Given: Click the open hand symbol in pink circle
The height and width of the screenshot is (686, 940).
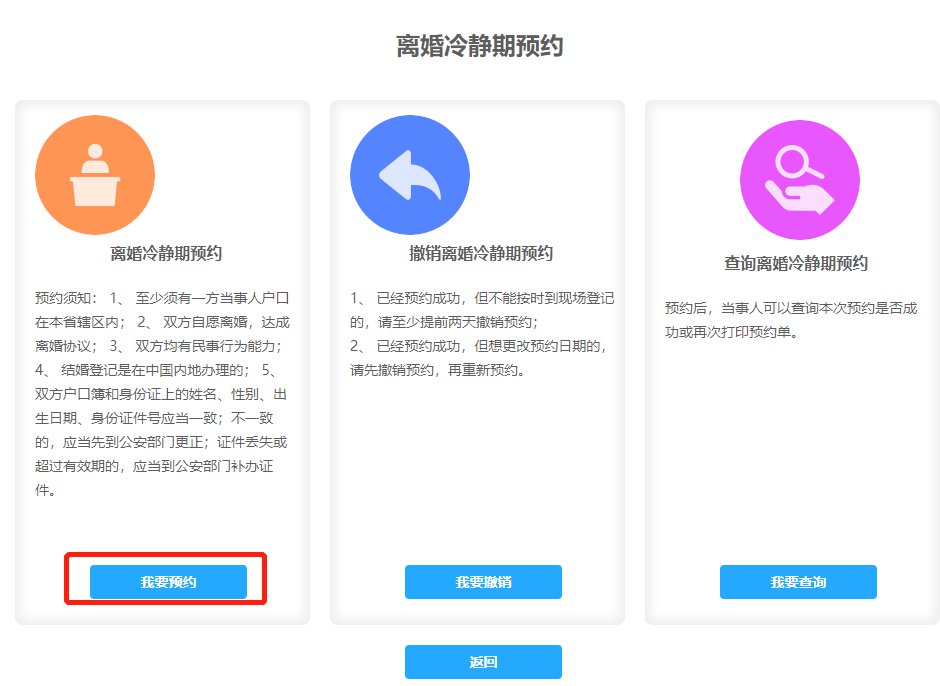Looking at the screenshot, I should (x=800, y=198).
